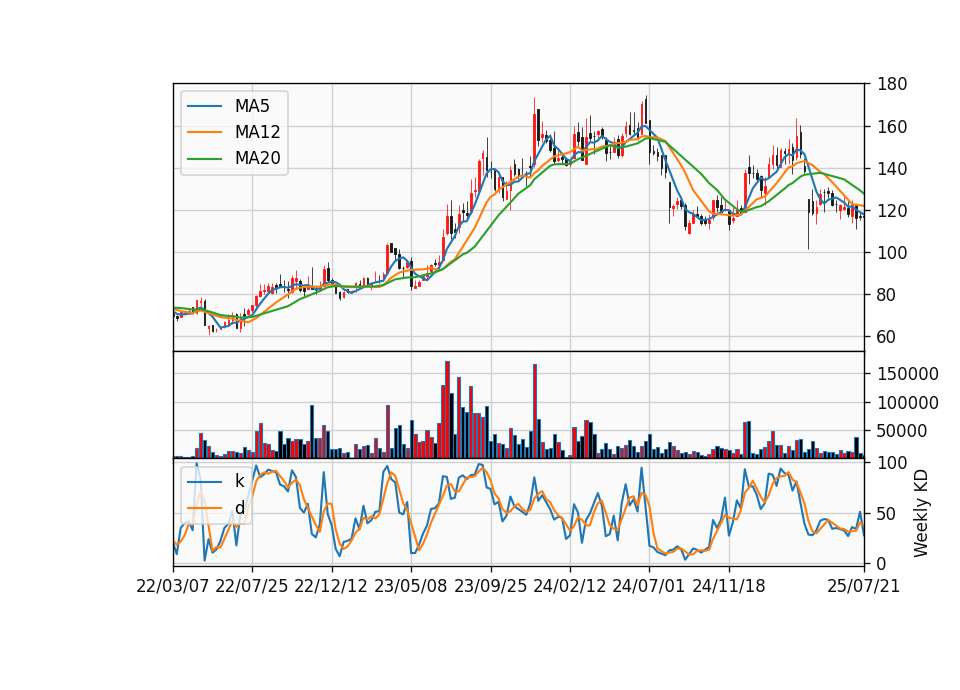This screenshot has height=690, width=960.
Task: Click the 24/07/01 date tick label
Action: (x=649, y=587)
